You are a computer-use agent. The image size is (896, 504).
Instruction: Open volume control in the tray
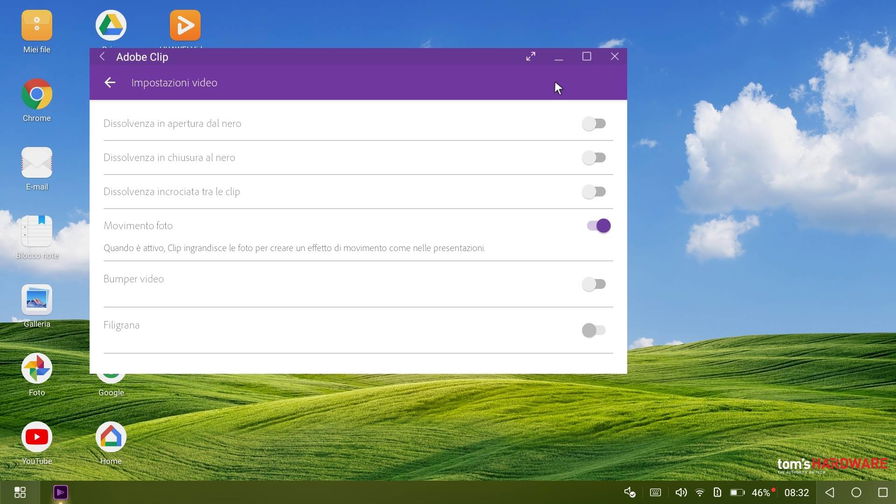(681, 492)
